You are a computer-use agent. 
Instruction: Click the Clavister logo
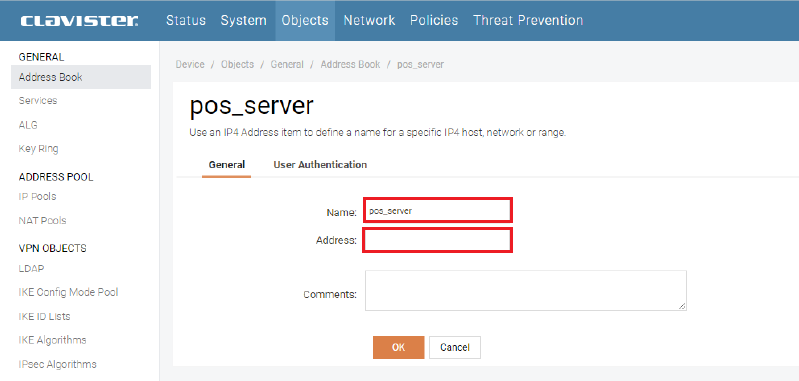[x=79, y=21]
